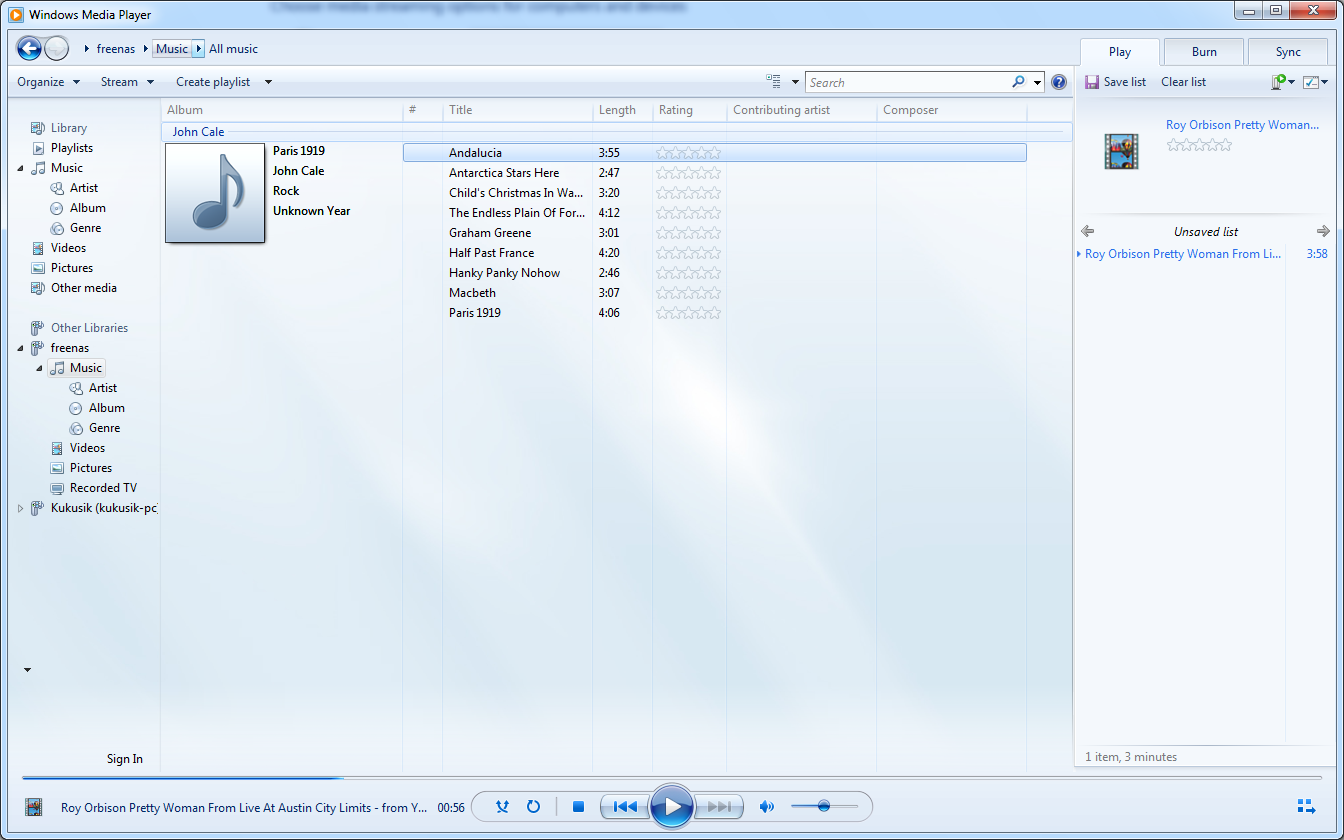1344x840 pixels.
Task: Sort by the Rating column header
Action: point(689,110)
